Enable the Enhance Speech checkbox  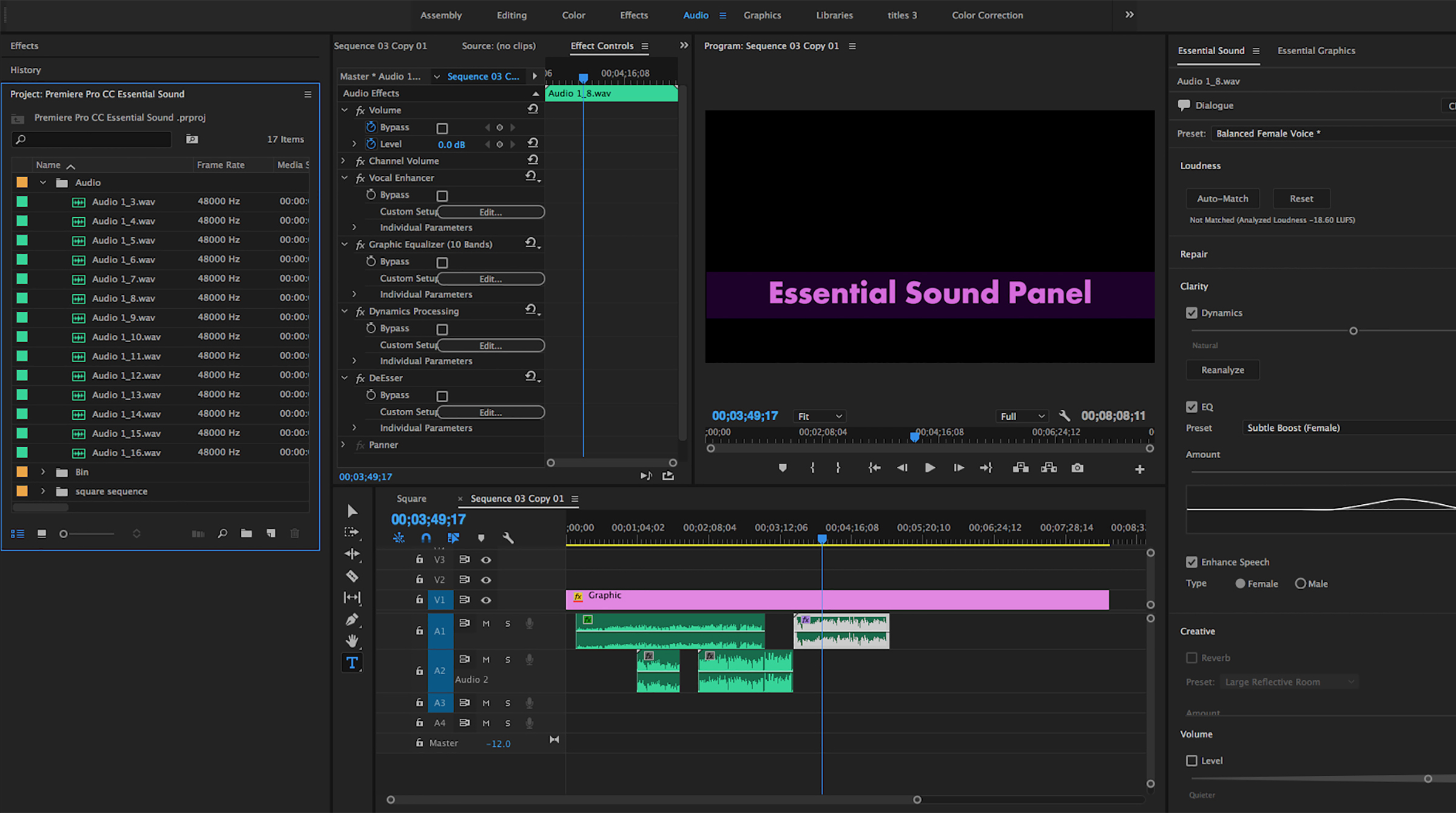point(1192,561)
